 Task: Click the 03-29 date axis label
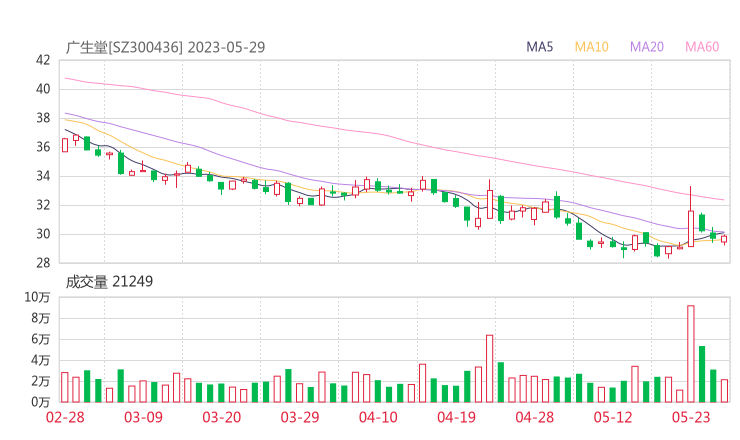[x=300, y=417]
